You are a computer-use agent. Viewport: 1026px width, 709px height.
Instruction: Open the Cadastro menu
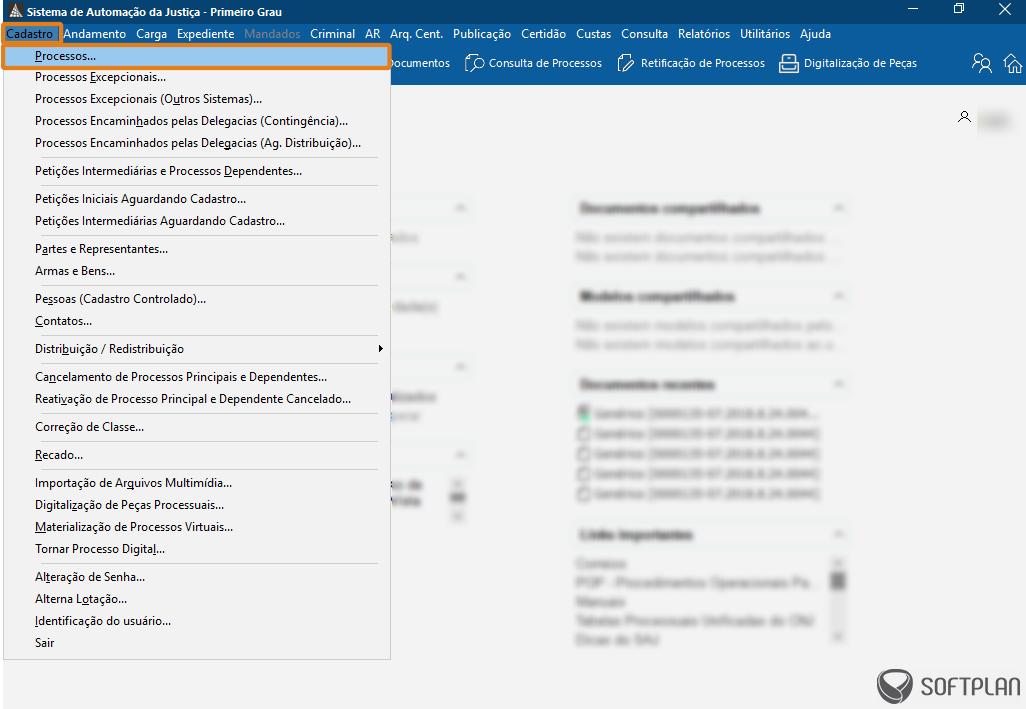coord(30,34)
